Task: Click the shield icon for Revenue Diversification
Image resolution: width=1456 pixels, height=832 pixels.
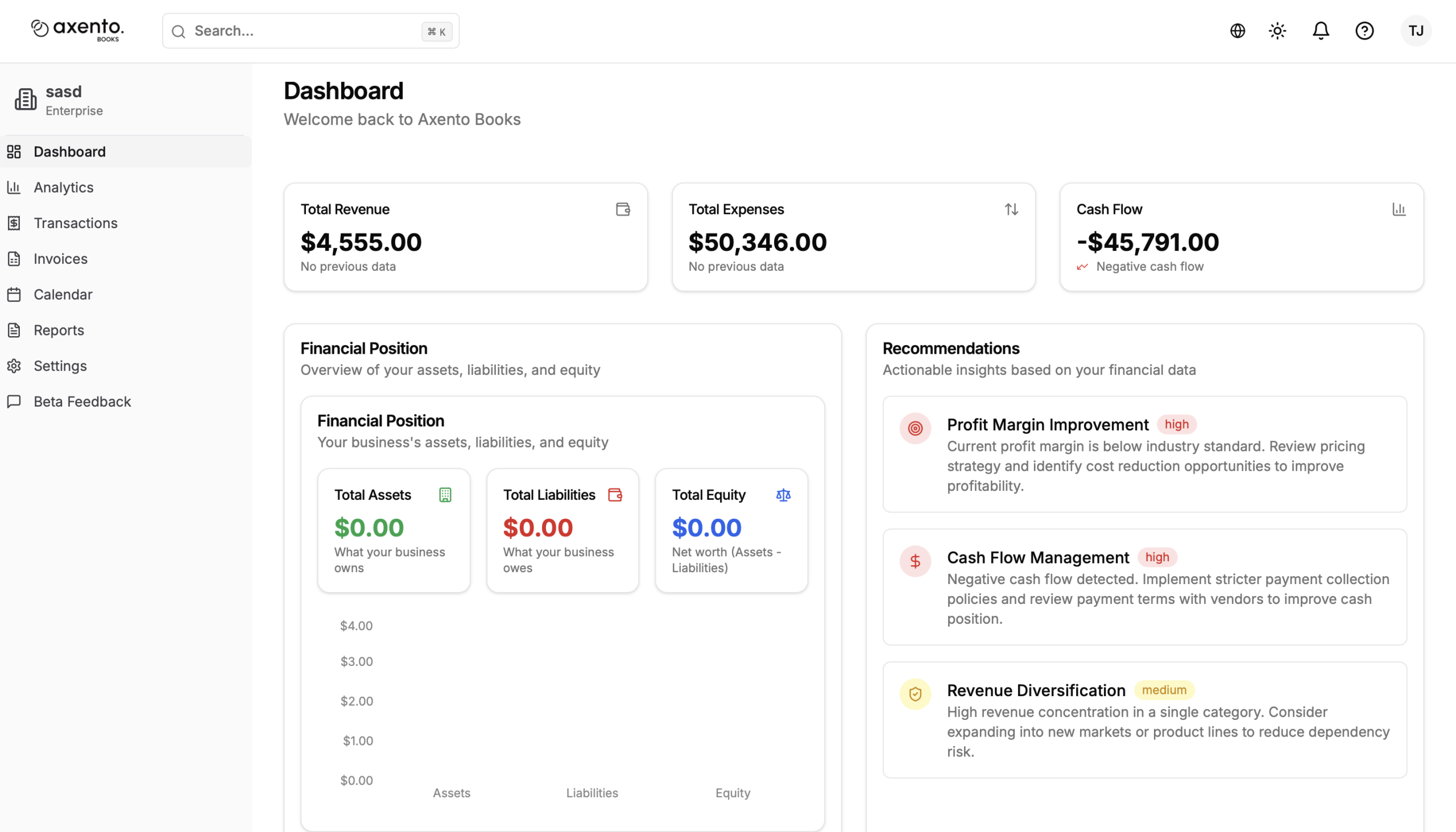Action: tap(915, 694)
